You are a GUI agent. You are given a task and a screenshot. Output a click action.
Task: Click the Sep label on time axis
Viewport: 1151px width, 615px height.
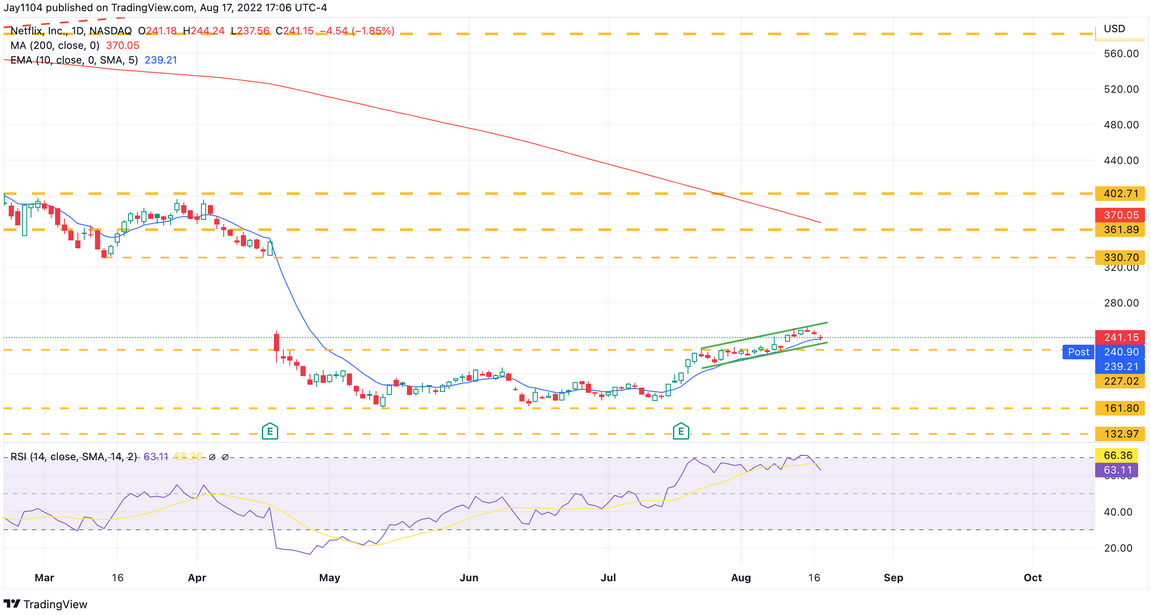click(x=893, y=578)
